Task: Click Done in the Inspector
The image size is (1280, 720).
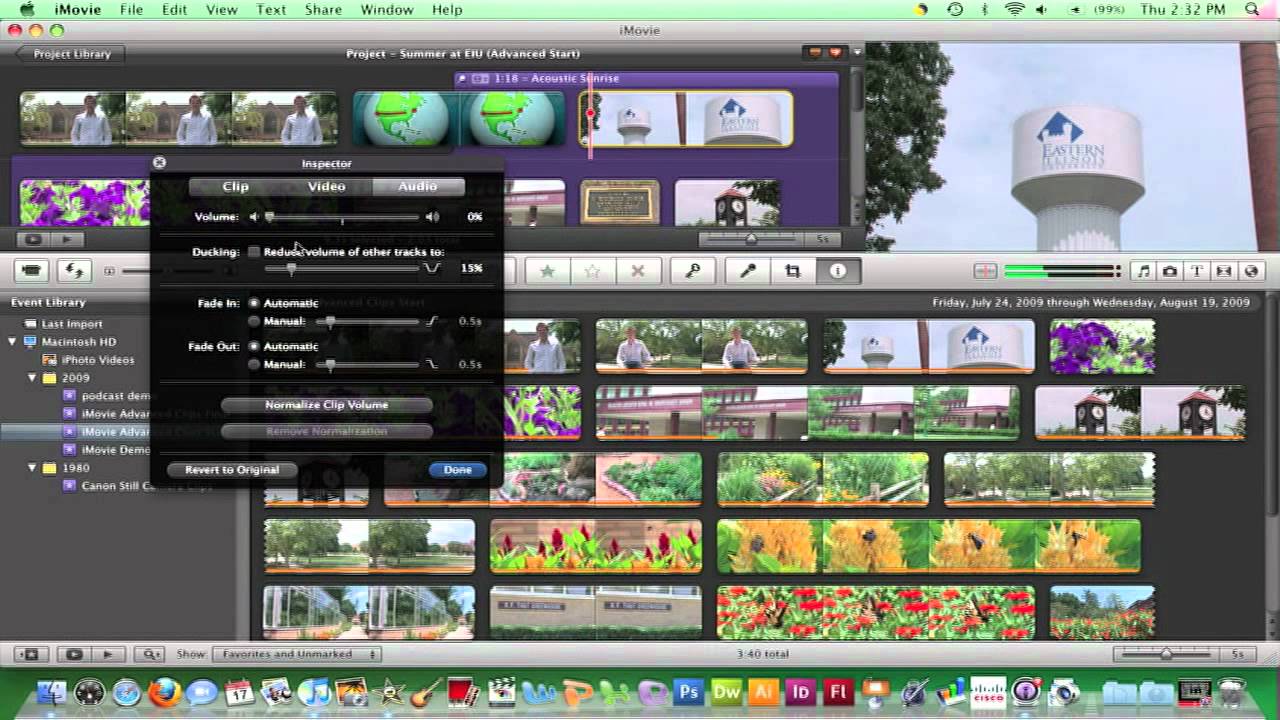Action: [x=458, y=470]
